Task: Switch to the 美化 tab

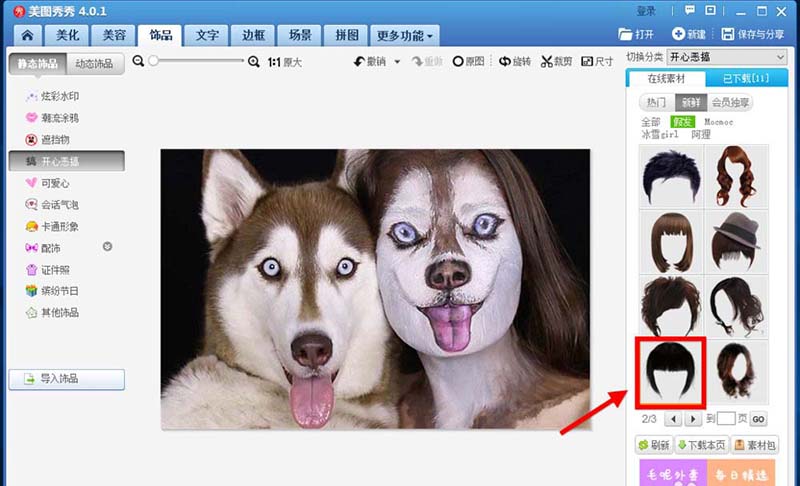Action: tap(67, 35)
